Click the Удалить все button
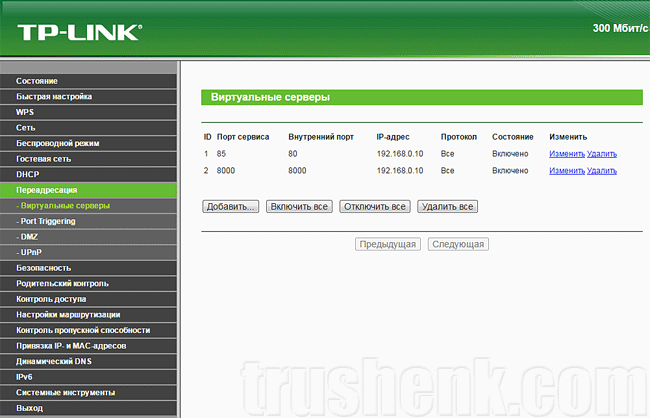Image resolution: width=650 pixels, height=418 pixels. click(447, 207)
